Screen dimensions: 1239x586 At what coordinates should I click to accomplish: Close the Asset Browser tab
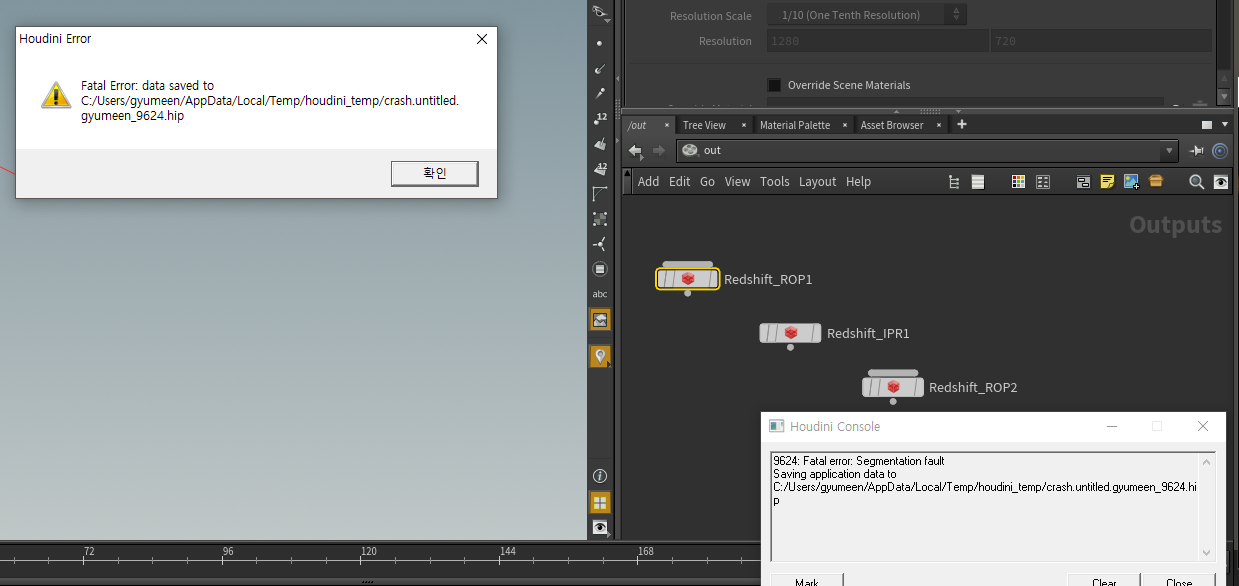[940, 125]
